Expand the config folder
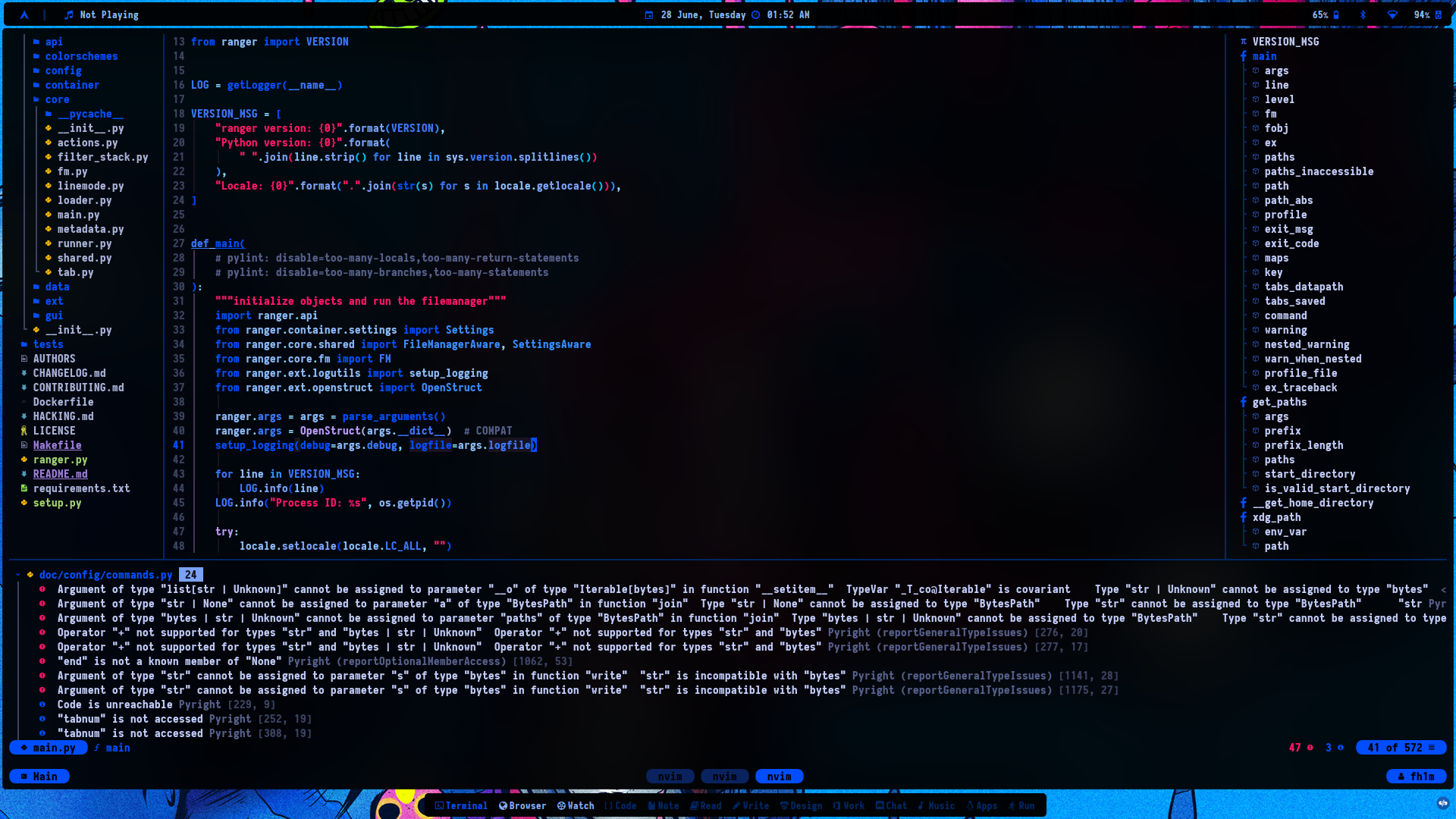This screenshot has width=1456, height=819. 57,71
